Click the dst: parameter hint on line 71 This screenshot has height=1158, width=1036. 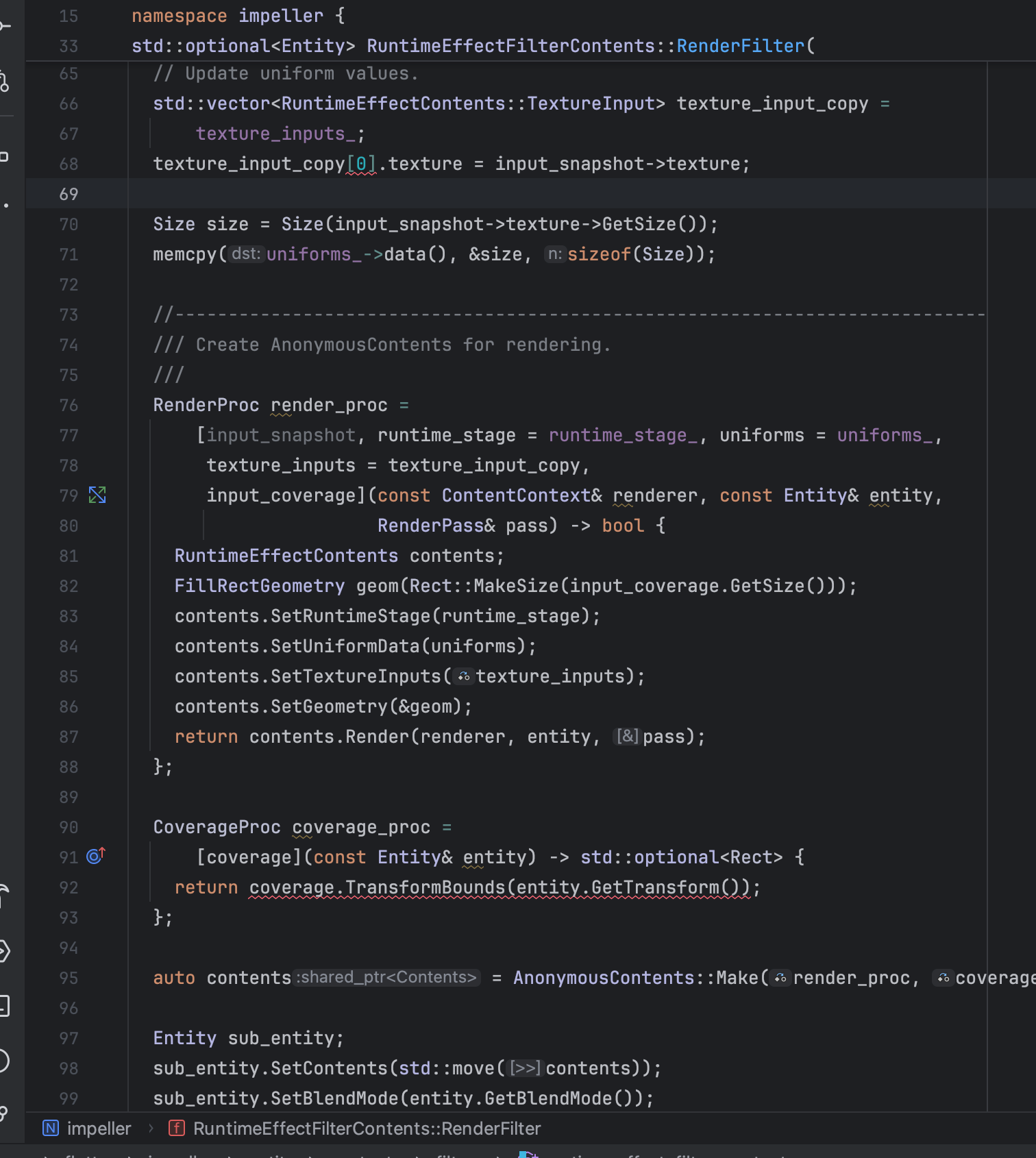[246, 254]
